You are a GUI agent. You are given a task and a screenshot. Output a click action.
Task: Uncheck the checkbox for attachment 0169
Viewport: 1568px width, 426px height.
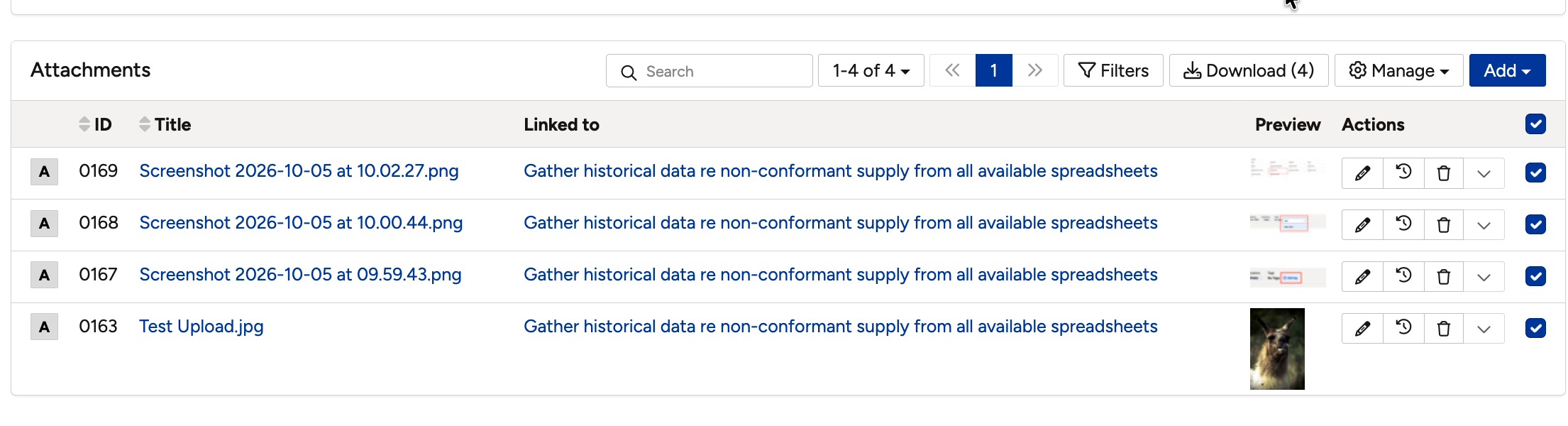coord(1535,173)
